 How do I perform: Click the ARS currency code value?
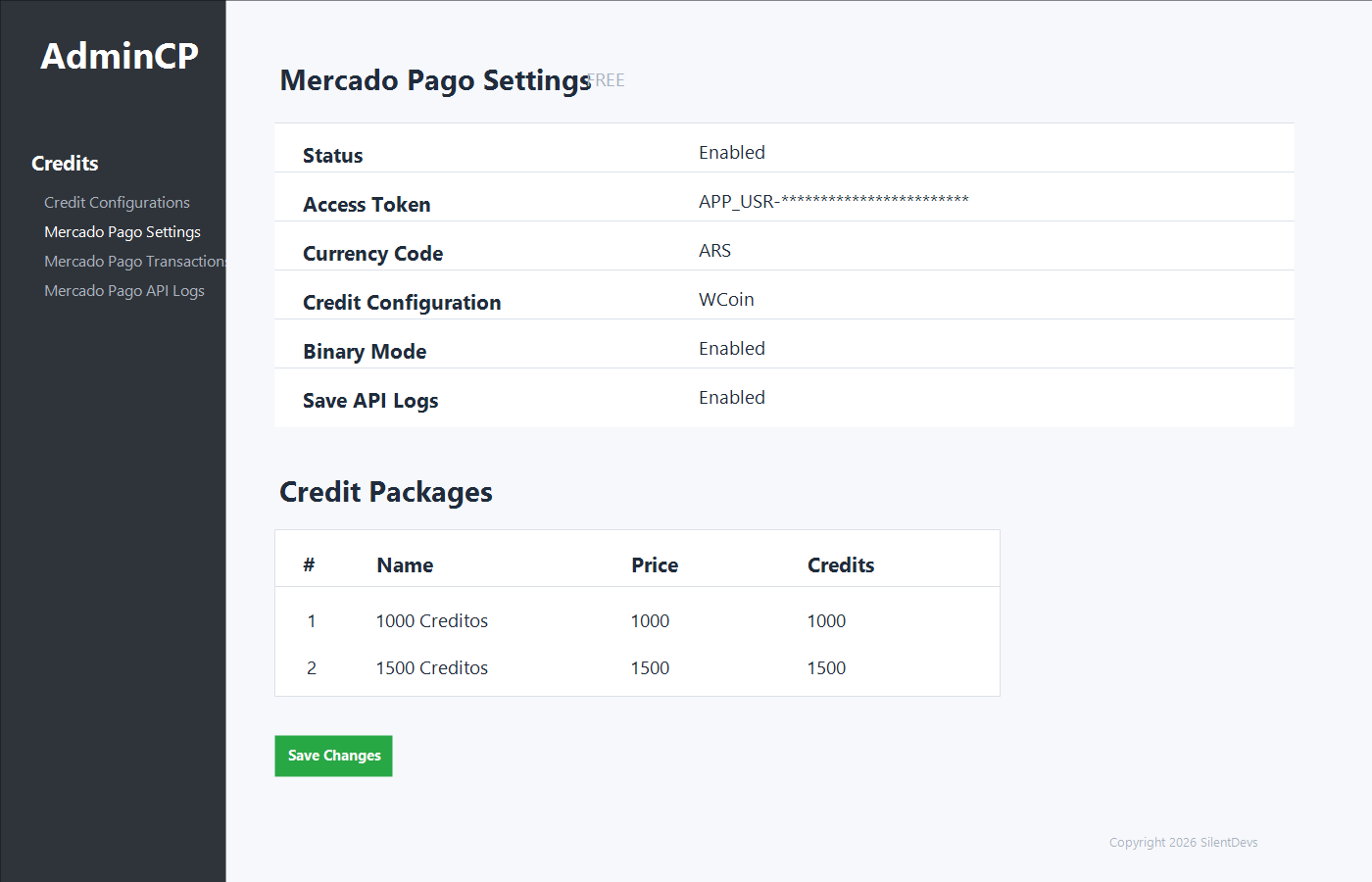tap(714, 251)
